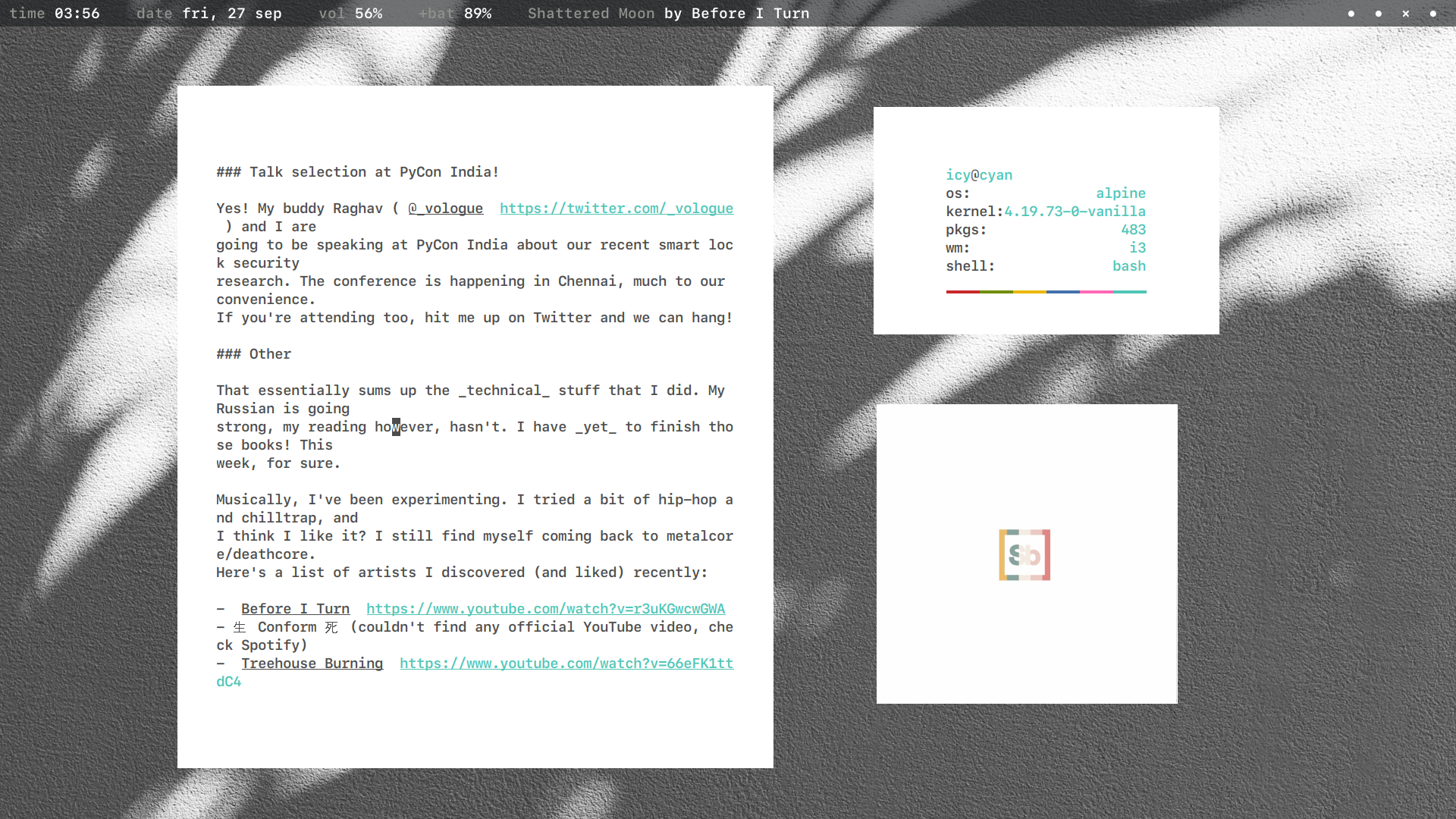
Task: Open the twitter.com/_vologue link
Action: click(616, 209)
